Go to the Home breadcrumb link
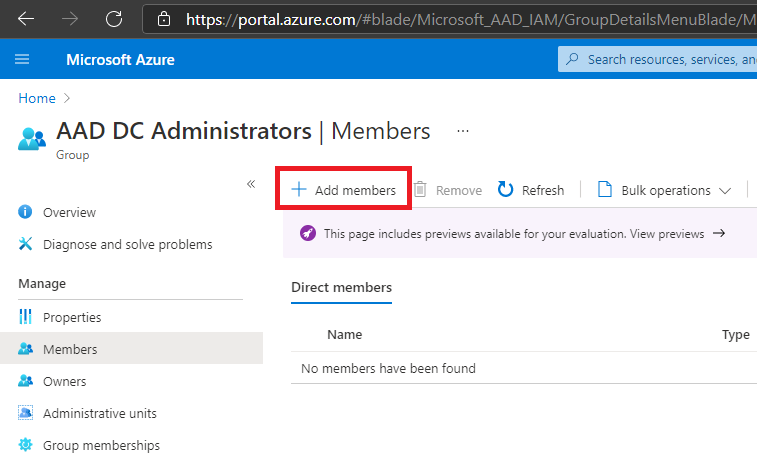Viewport: 757px width, 463px height. point(37,98)
